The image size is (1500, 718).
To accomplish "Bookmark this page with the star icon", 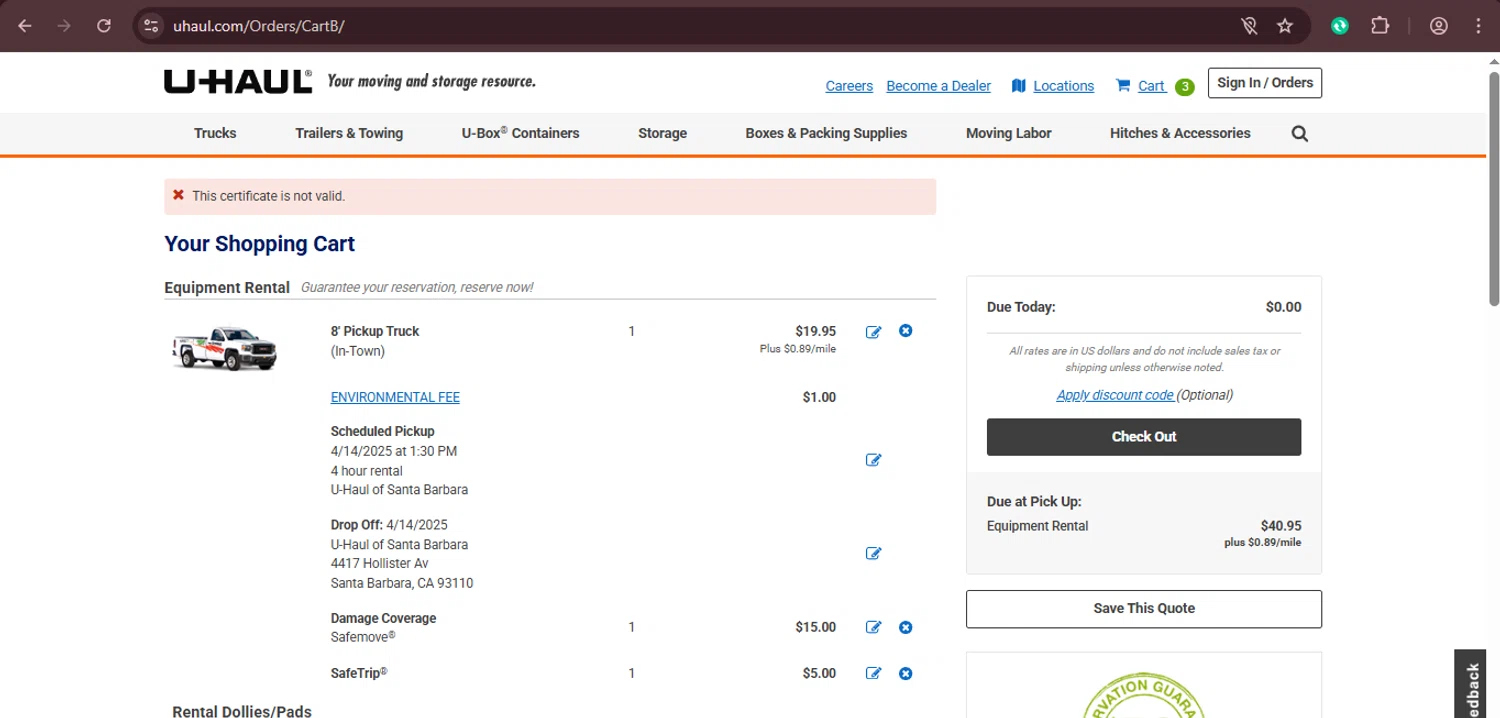I will click(x=1285, y=26).
